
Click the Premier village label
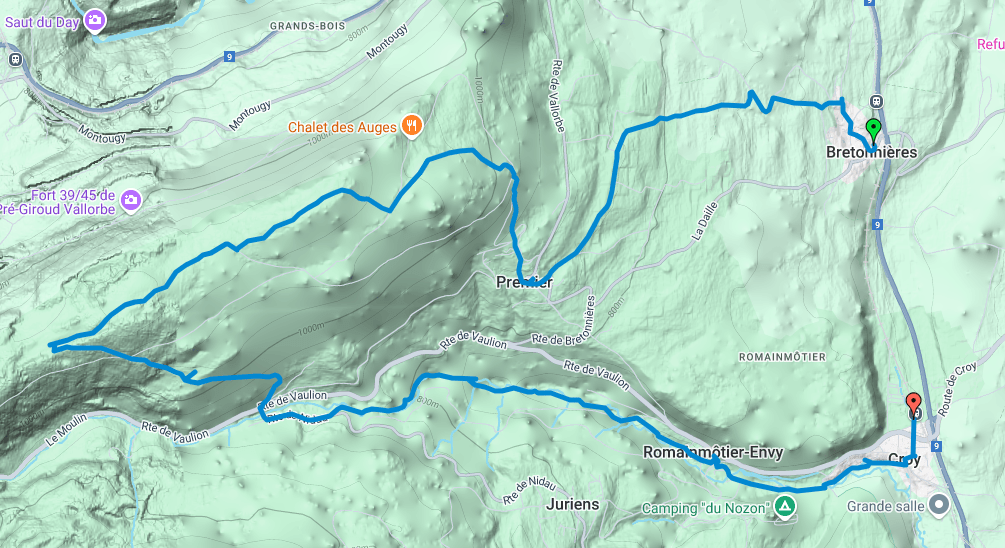click(x=524, y=281)
